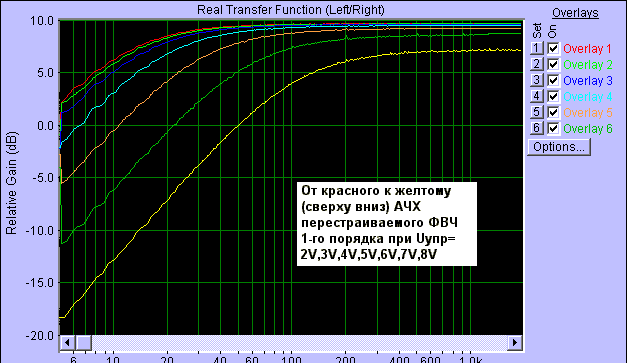
Task: Click the Overlays panel heading
Action: (x=575, y=13)
